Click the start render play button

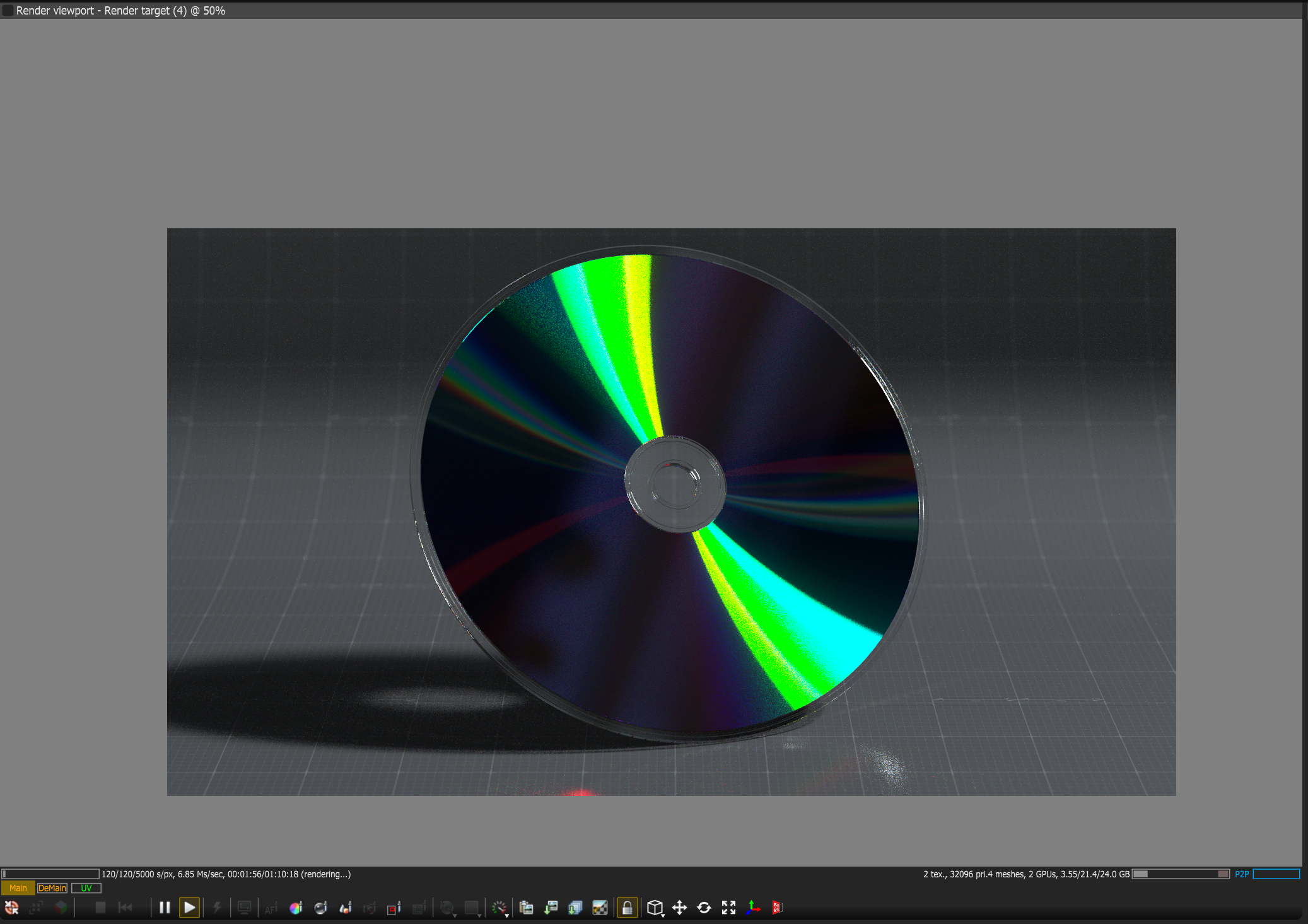click(x=189, y=908)
